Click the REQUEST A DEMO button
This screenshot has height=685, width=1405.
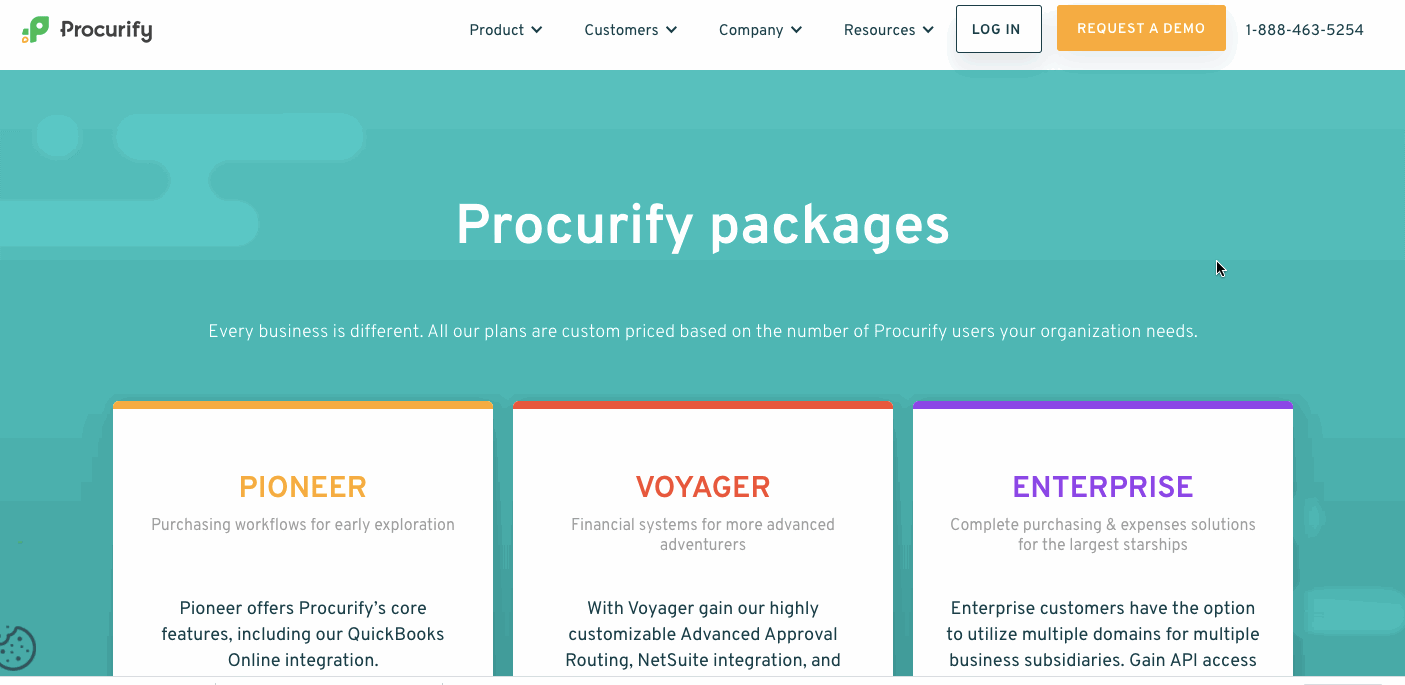pyautogui.click(x=1141, y=28)
